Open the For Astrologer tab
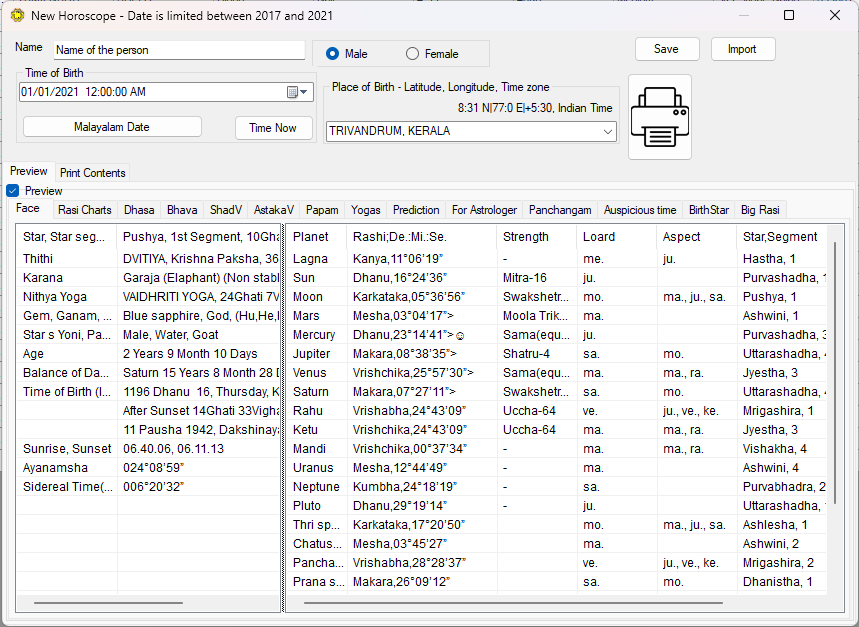 point(484,210)
